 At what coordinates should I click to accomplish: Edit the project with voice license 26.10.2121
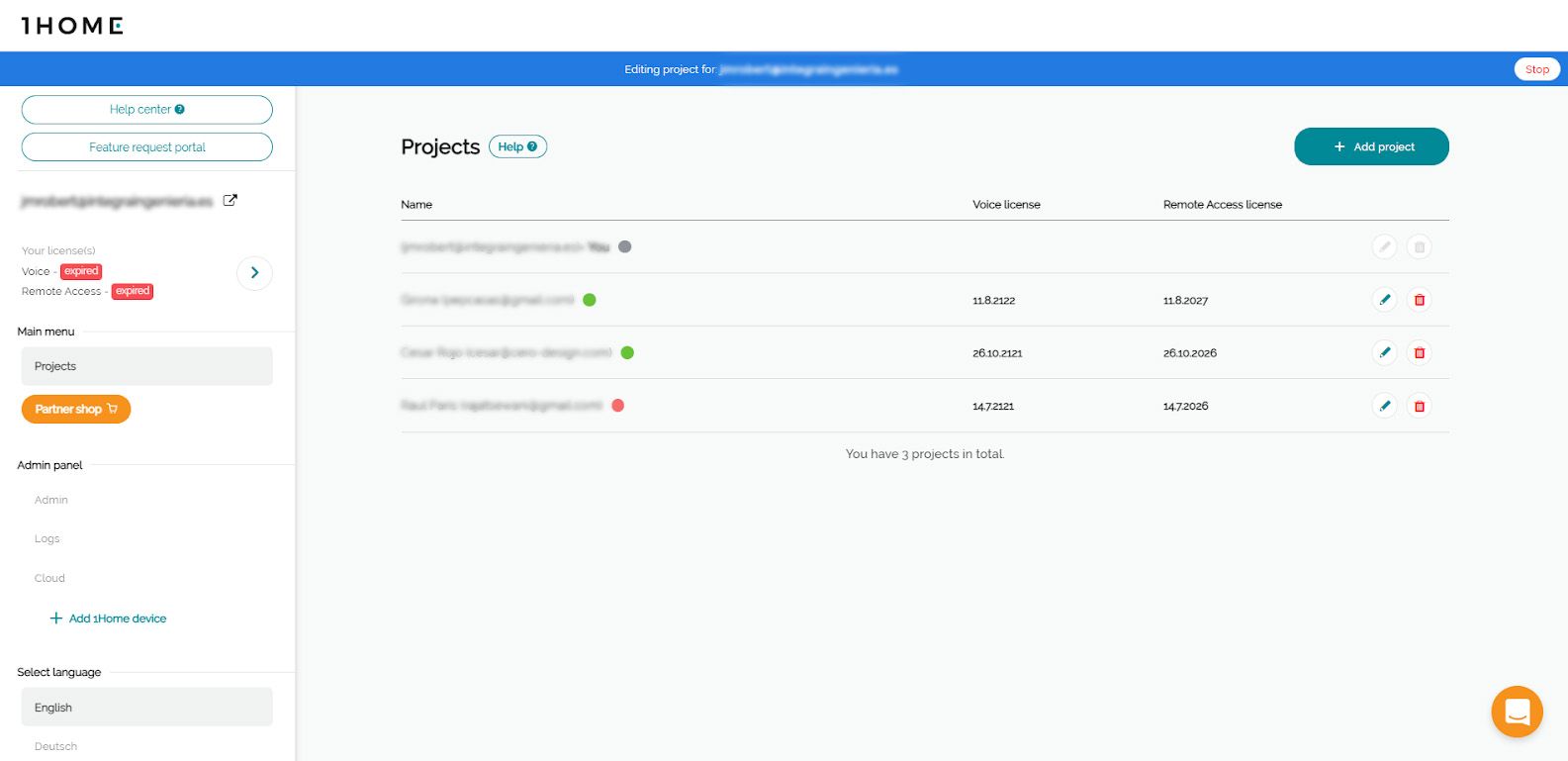(x=1384, y=352)
